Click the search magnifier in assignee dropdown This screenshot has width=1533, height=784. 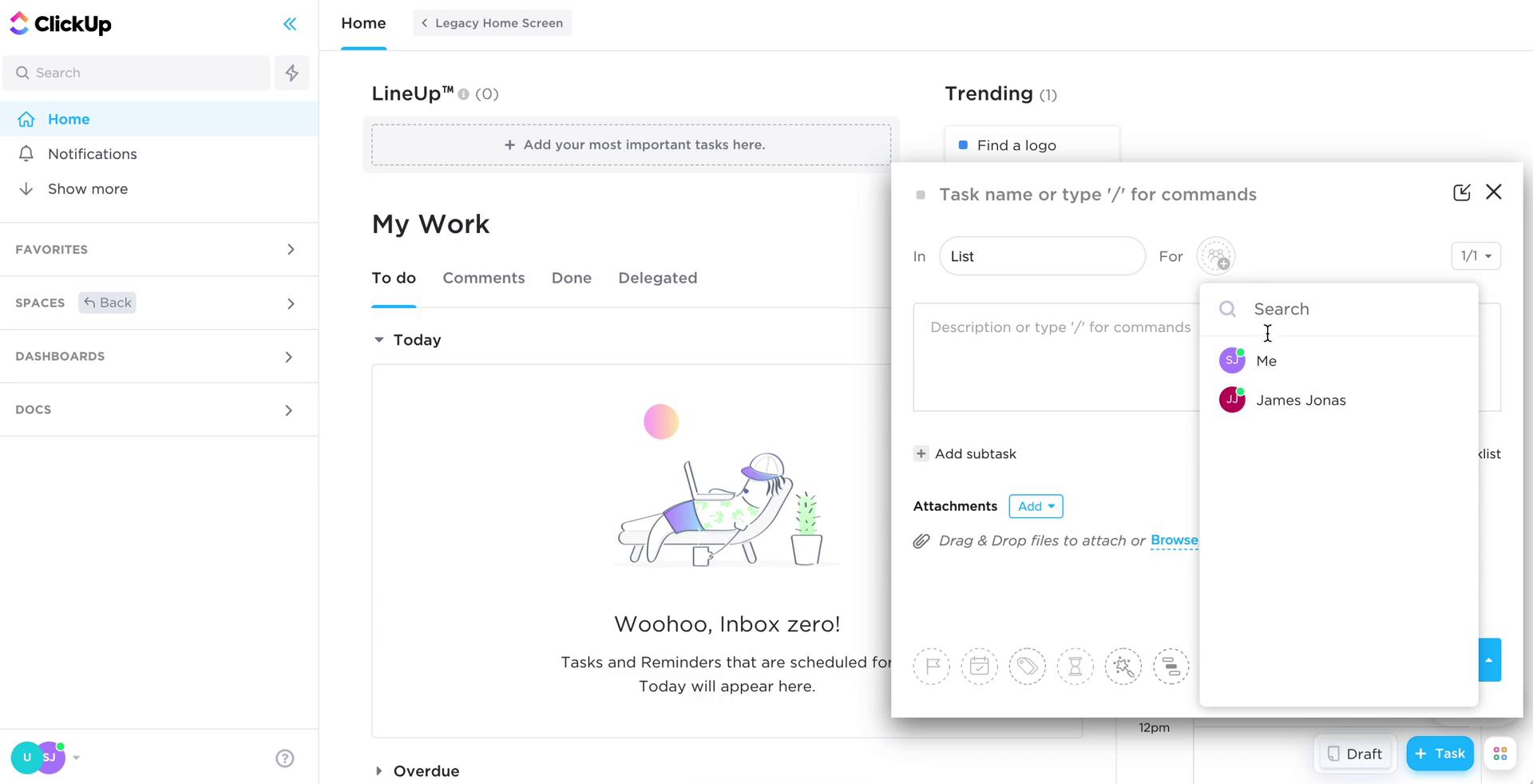[1228, 309]
